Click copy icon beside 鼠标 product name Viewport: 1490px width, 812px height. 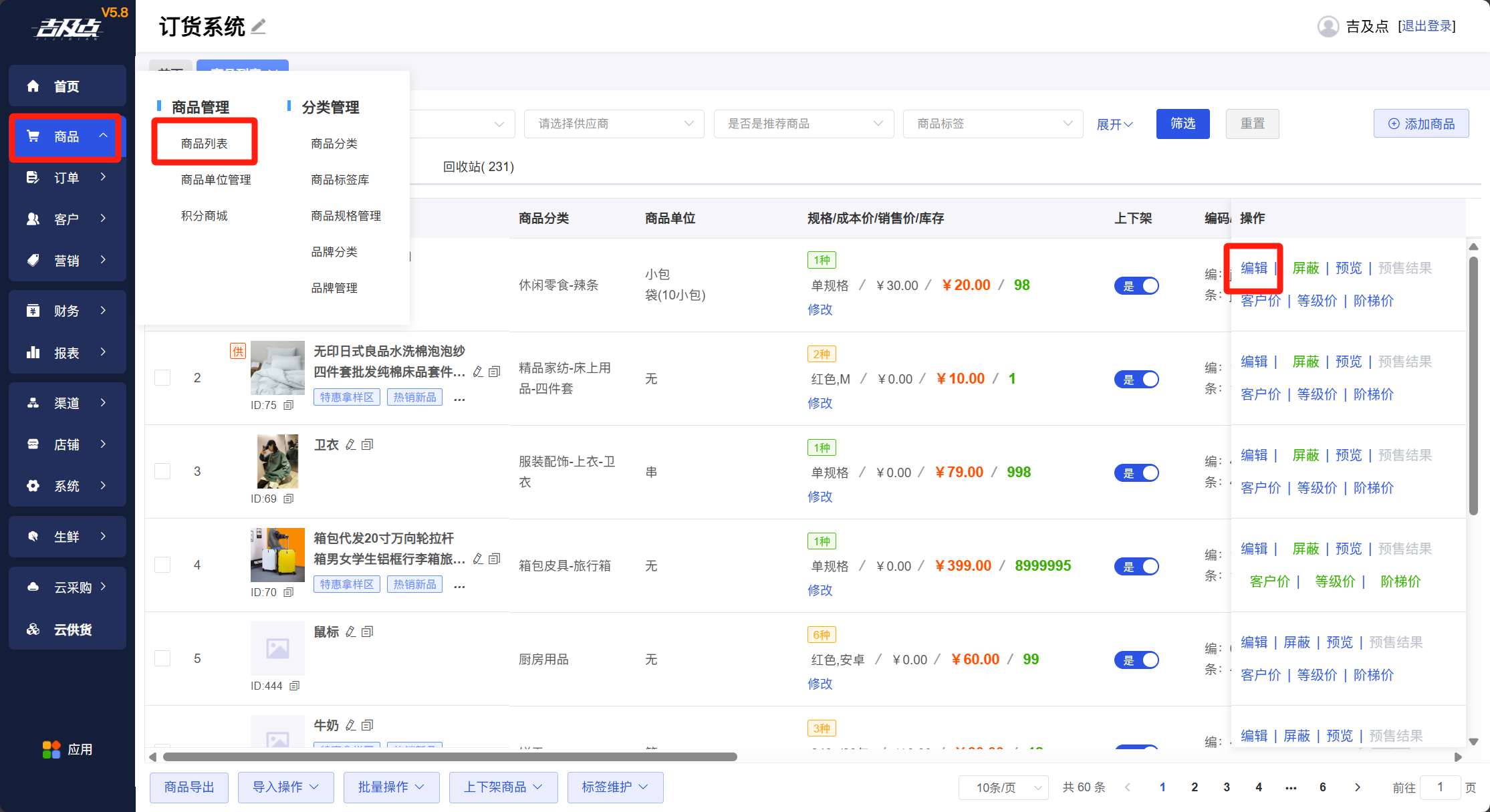click(367, 632)
